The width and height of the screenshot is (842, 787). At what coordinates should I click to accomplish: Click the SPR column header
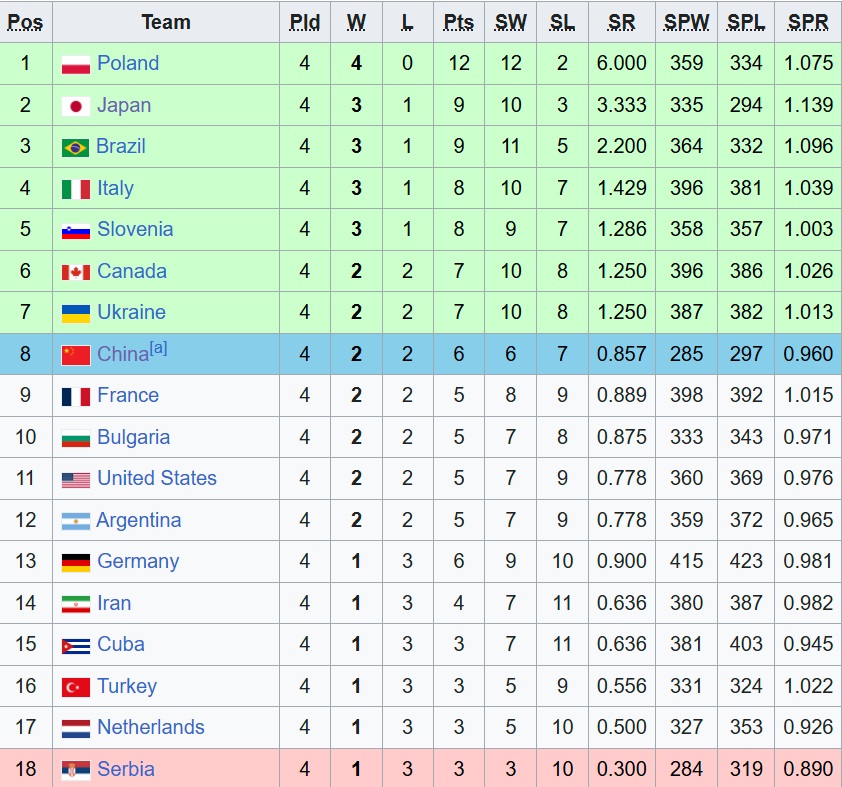tap(808, 23)
